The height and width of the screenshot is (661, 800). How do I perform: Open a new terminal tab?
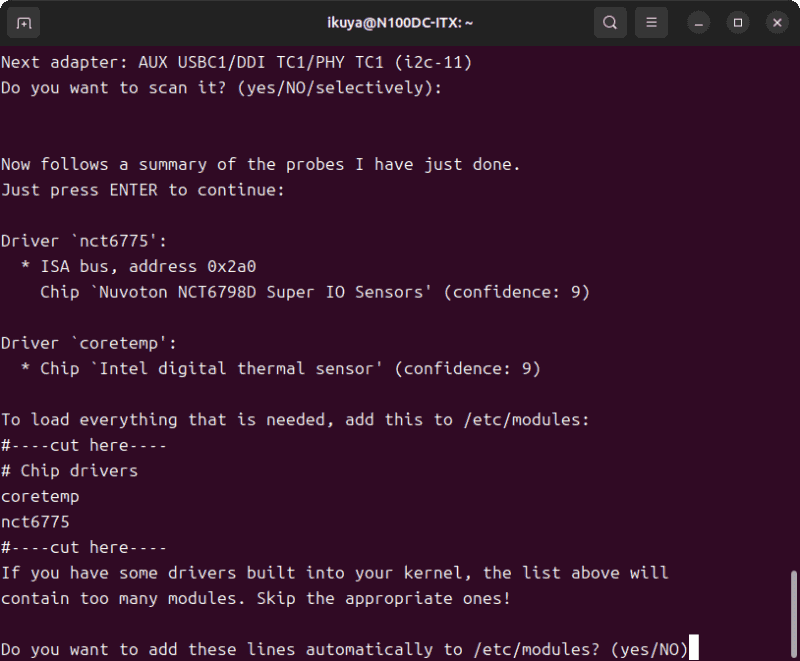[24, 22]
